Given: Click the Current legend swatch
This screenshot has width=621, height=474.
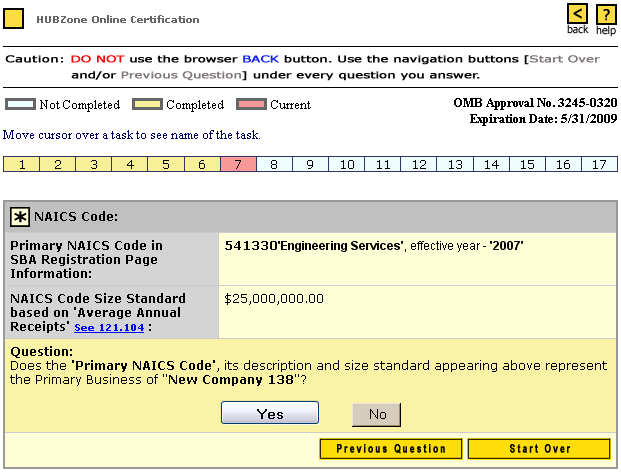Looking at the screenshot, I should pos(251,105).
